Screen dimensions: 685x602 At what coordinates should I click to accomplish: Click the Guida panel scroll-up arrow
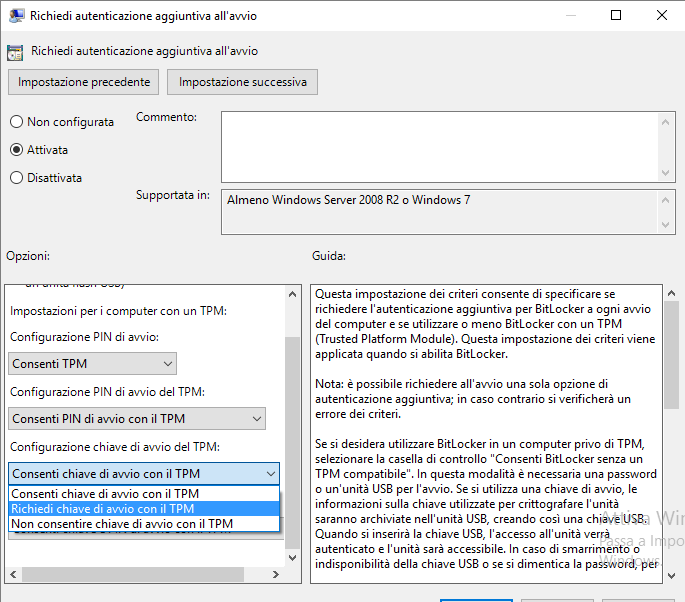pos(670,293)
